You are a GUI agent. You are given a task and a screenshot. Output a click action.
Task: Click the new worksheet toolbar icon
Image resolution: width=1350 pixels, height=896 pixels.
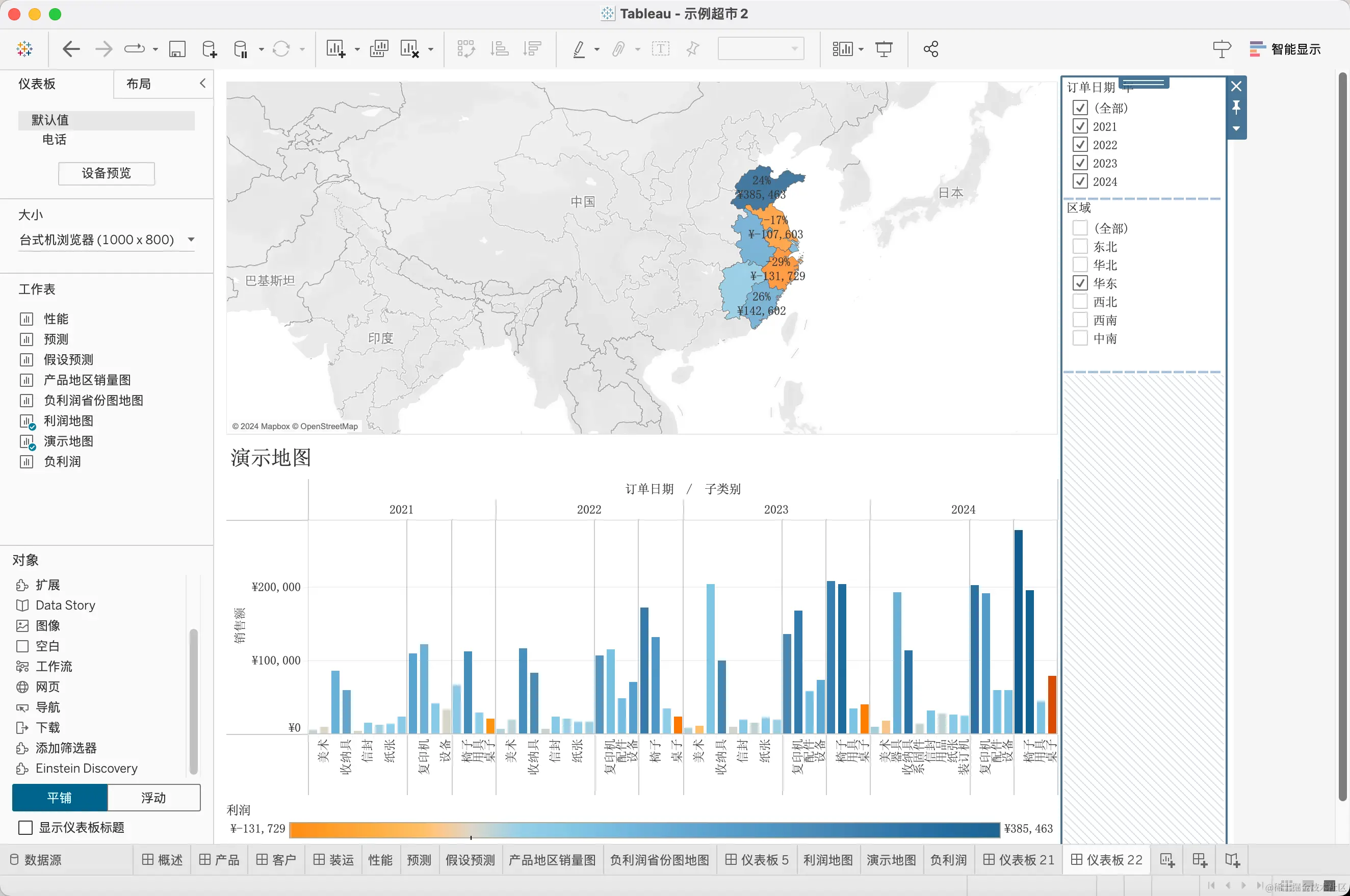point(335,49)
